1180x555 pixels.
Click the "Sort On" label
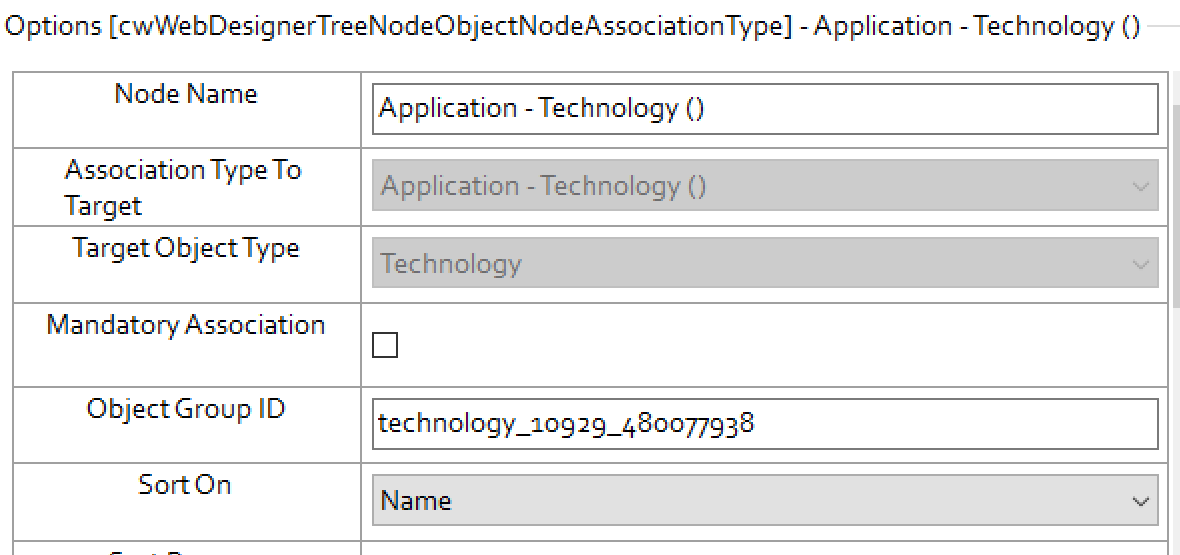[185, 485]
